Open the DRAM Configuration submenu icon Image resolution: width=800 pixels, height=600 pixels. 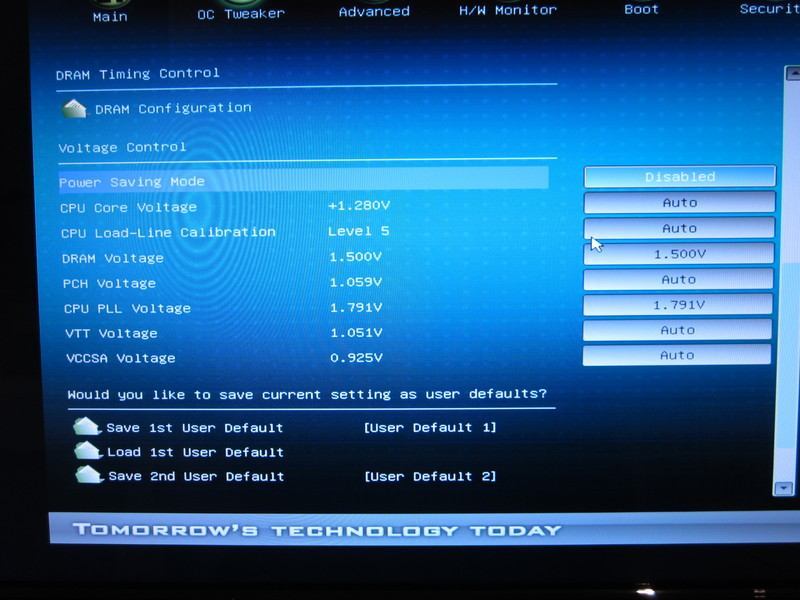(74, 109)
